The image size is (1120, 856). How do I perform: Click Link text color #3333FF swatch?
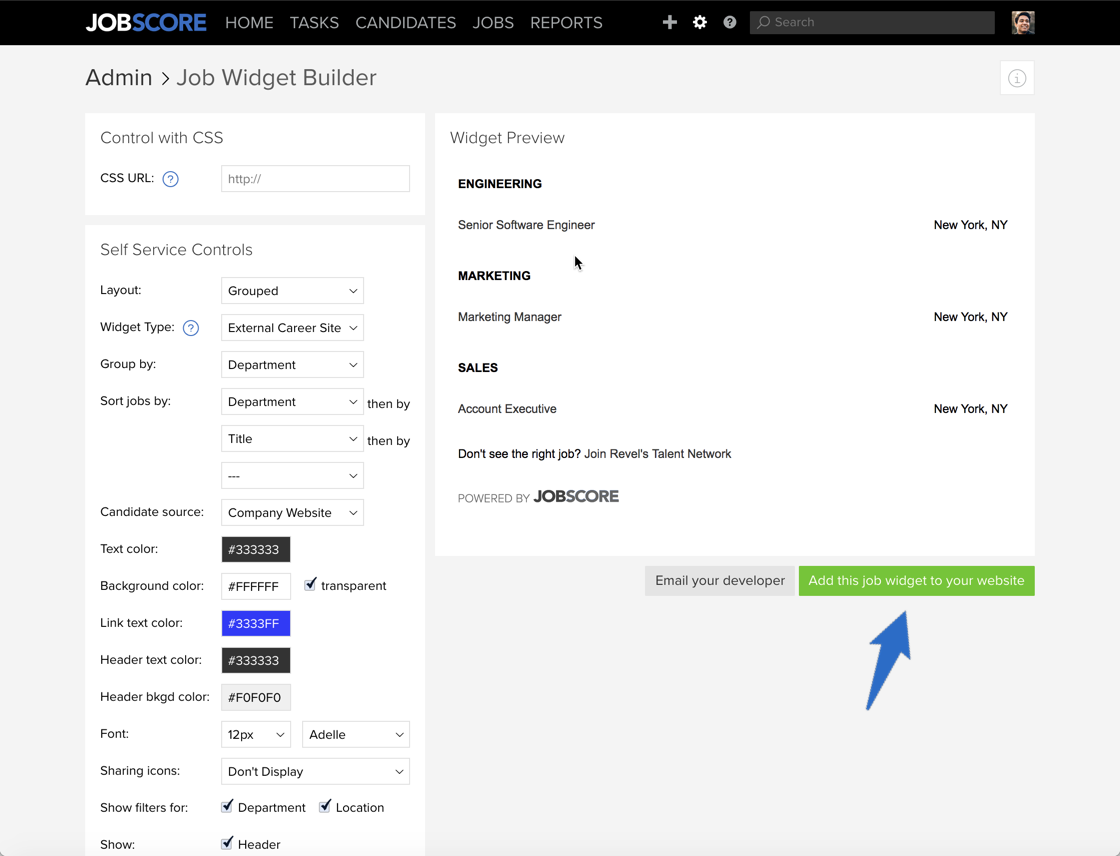pos(256,624)
